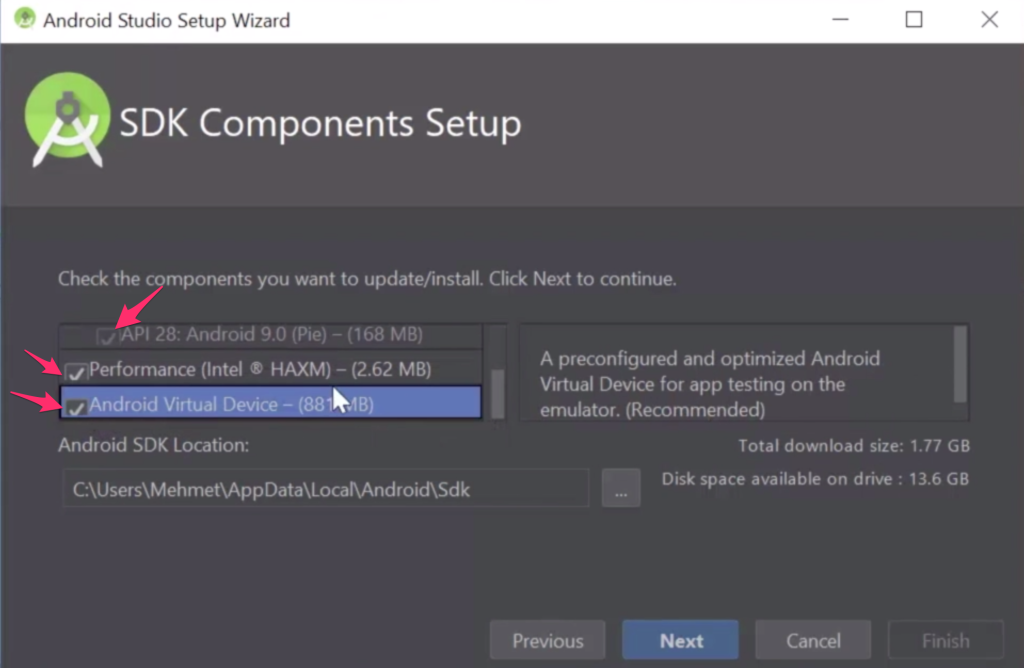Select the Performance (Intel ® HAXM) row
1024x668 pixels.
click(271, 370)
